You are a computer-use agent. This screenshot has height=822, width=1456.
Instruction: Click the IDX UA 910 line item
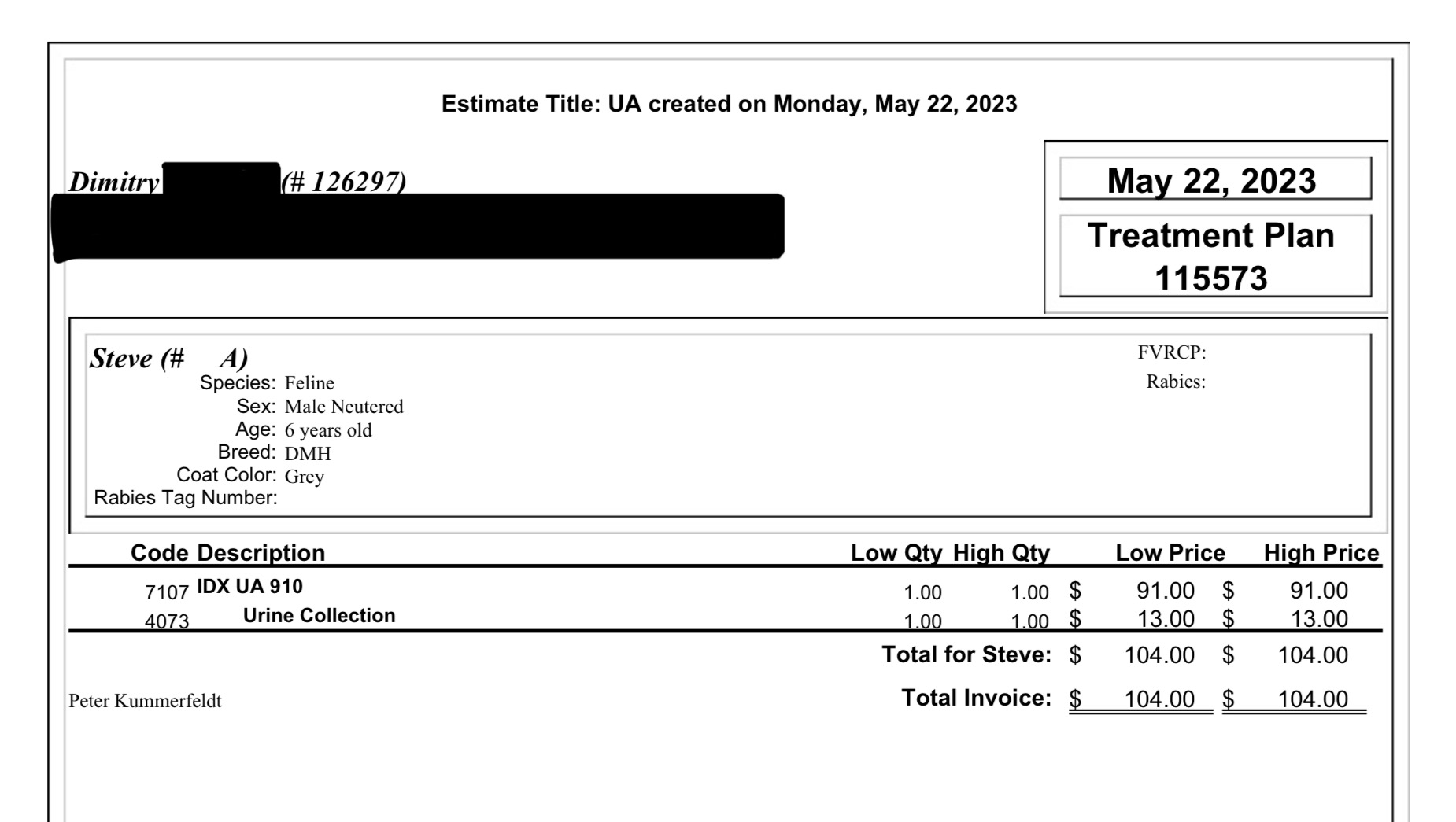(x=249, y=587)
